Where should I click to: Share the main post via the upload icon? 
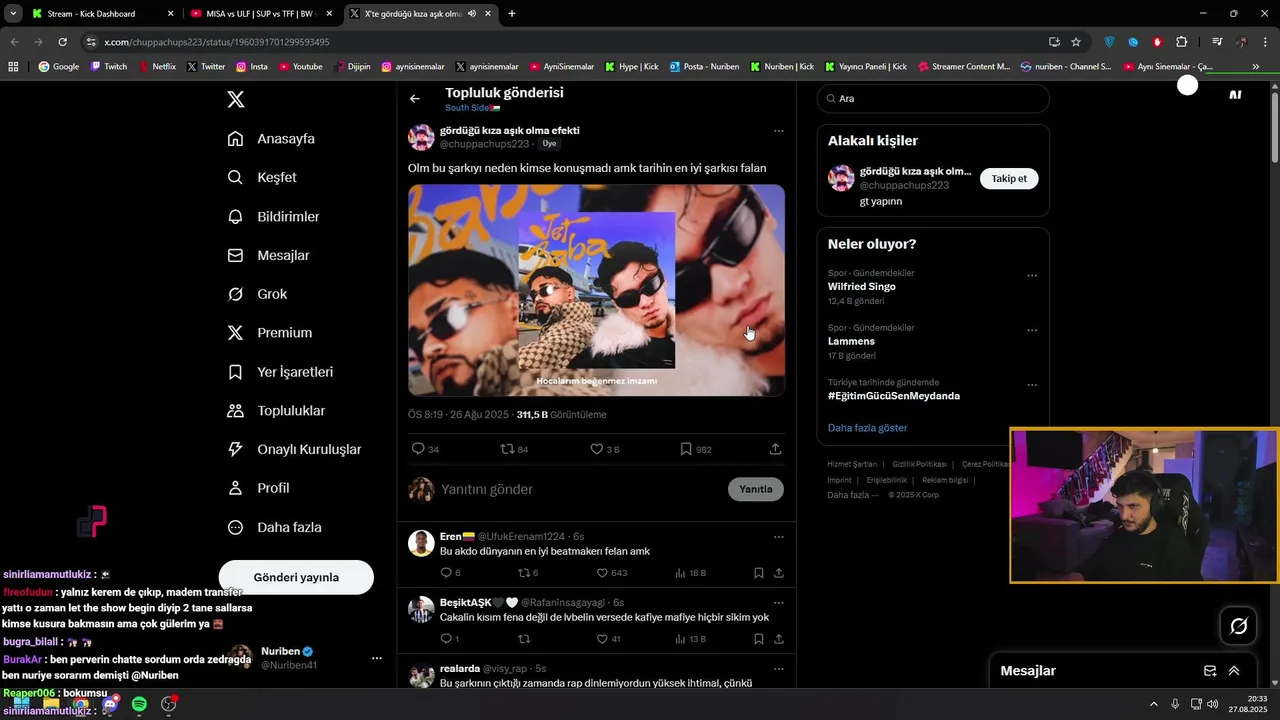[775, 449]
